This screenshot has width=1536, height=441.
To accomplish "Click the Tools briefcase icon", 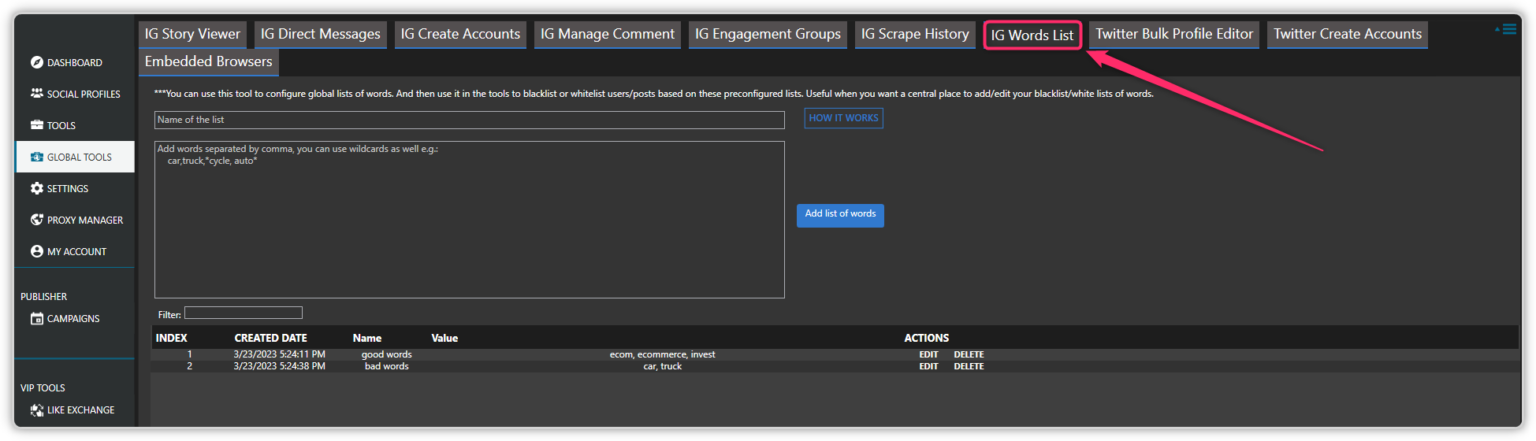I will [x=37, y=126].
